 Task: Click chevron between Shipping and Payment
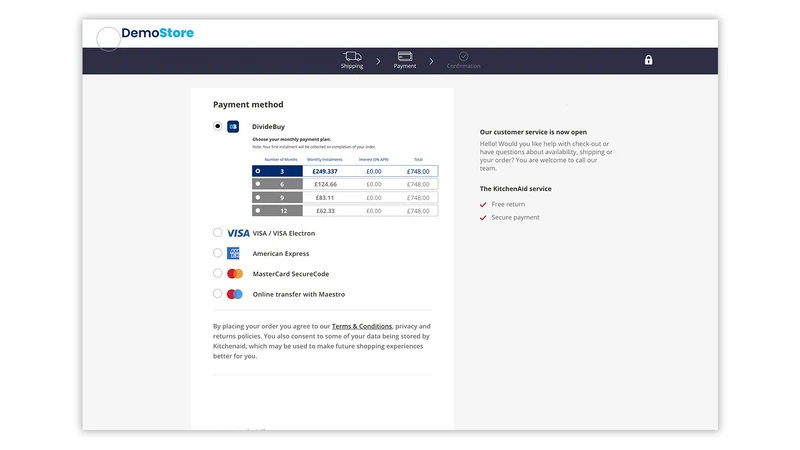[x=378, y=61]
